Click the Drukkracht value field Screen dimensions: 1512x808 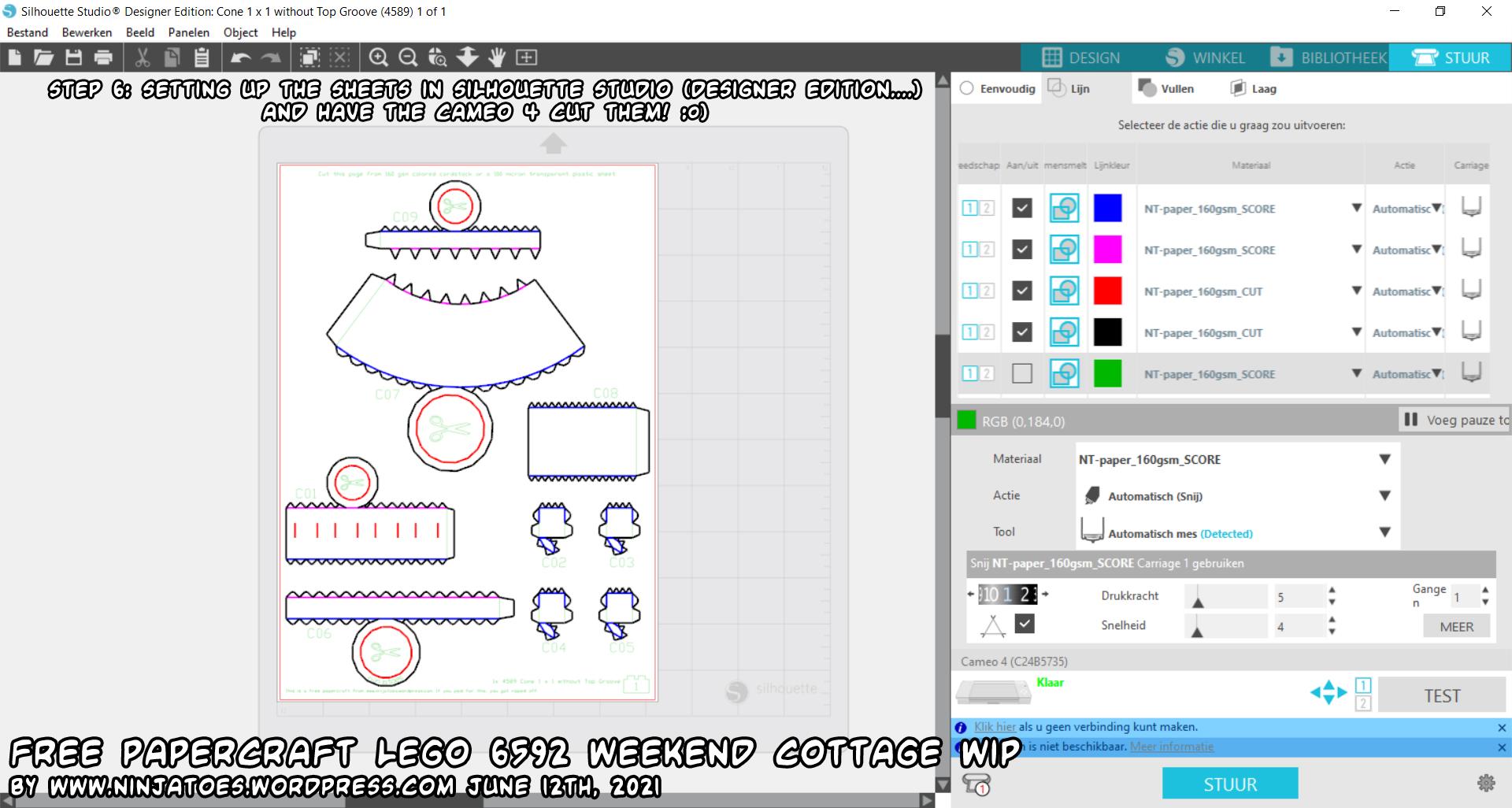click(x=1299, y=597)
